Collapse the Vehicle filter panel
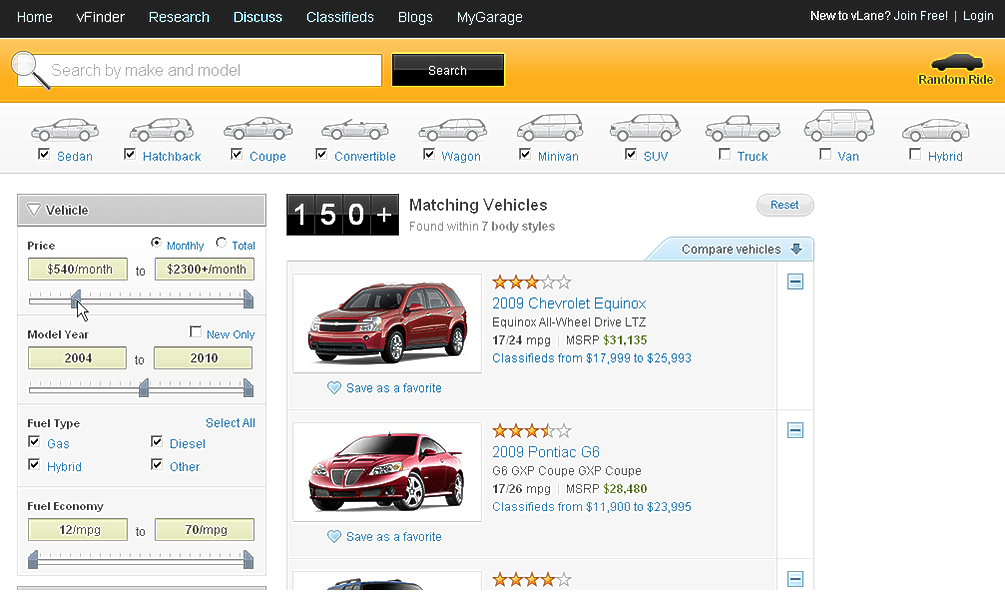1005x595 pixels. [x=34, y=210]
